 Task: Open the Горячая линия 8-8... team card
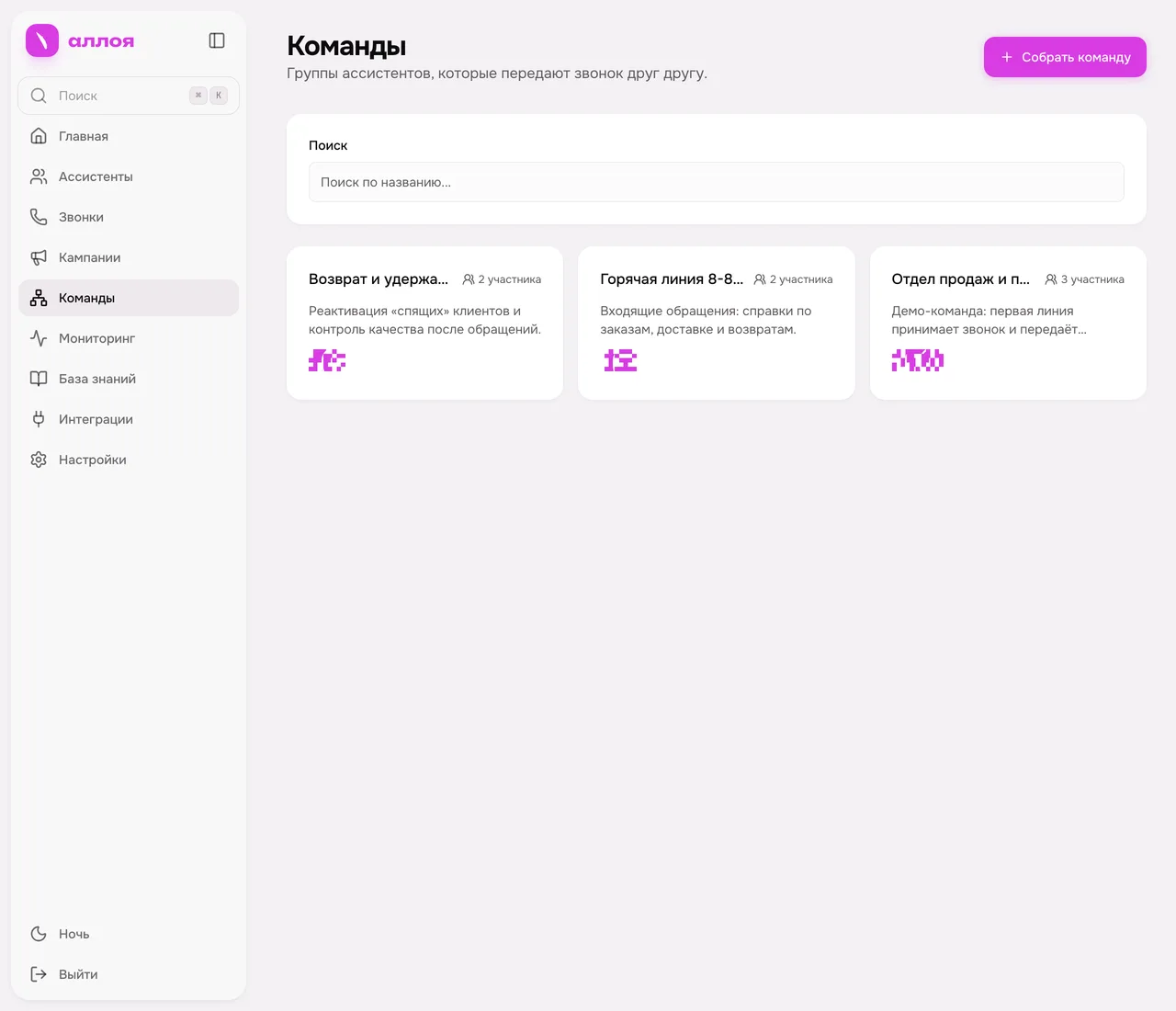tap(717, 323)
